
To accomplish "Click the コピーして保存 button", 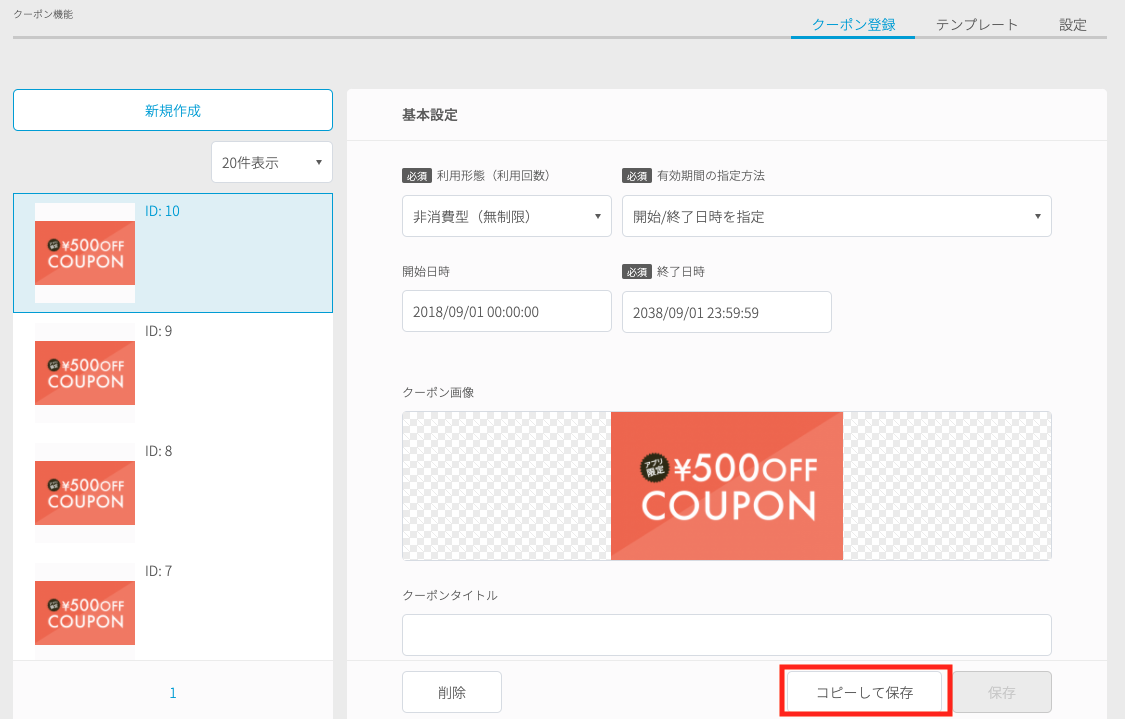I will (864, 692).
